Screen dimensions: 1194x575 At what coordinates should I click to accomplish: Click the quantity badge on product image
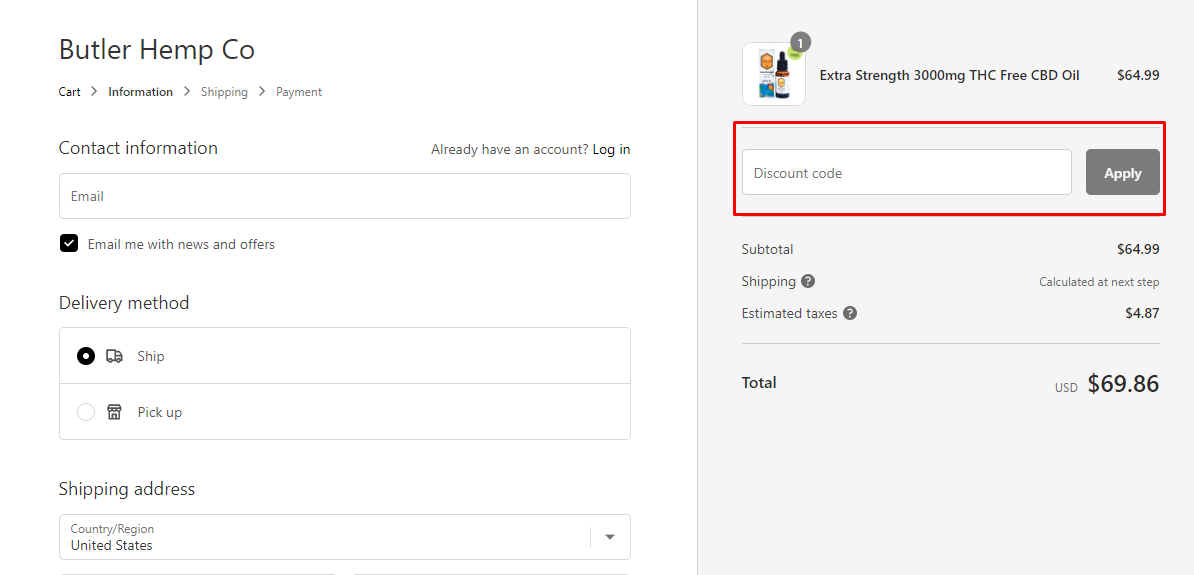(800, 43)
